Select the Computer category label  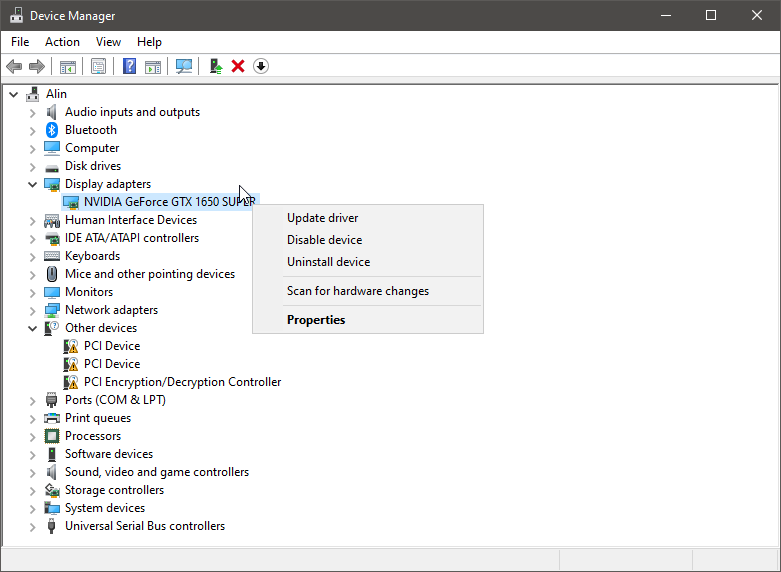click(92, 148)
